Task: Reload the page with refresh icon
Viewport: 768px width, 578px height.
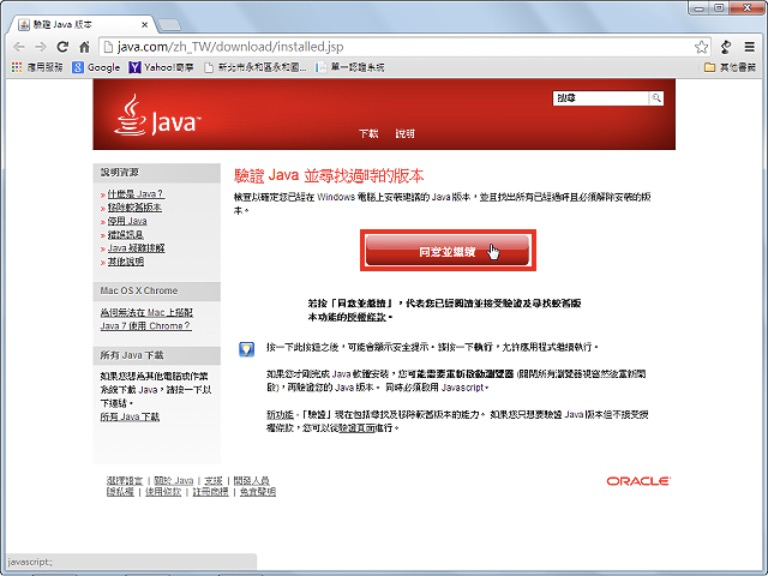Action: [x=62, y=47]
